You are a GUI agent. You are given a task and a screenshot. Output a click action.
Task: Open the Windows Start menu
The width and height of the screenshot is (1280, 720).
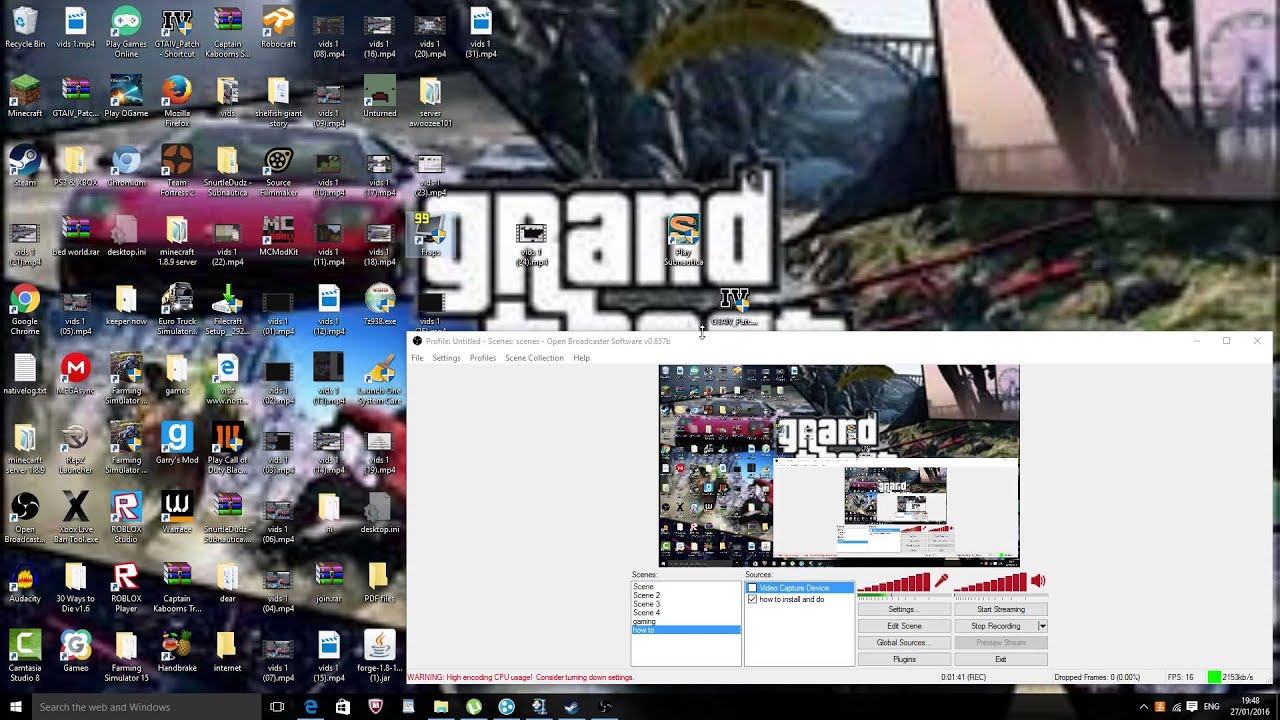point(15,707)
